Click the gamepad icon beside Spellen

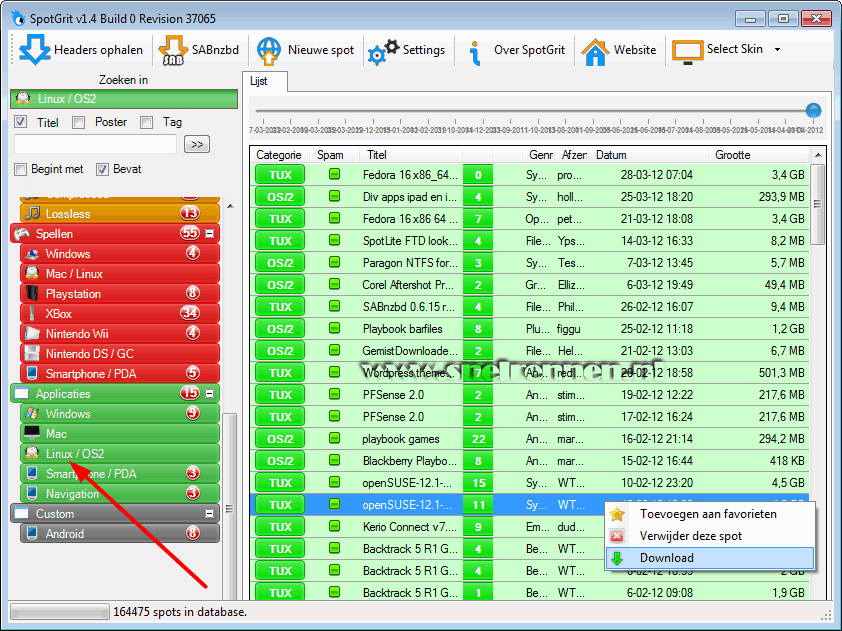[x=22, y=234]
